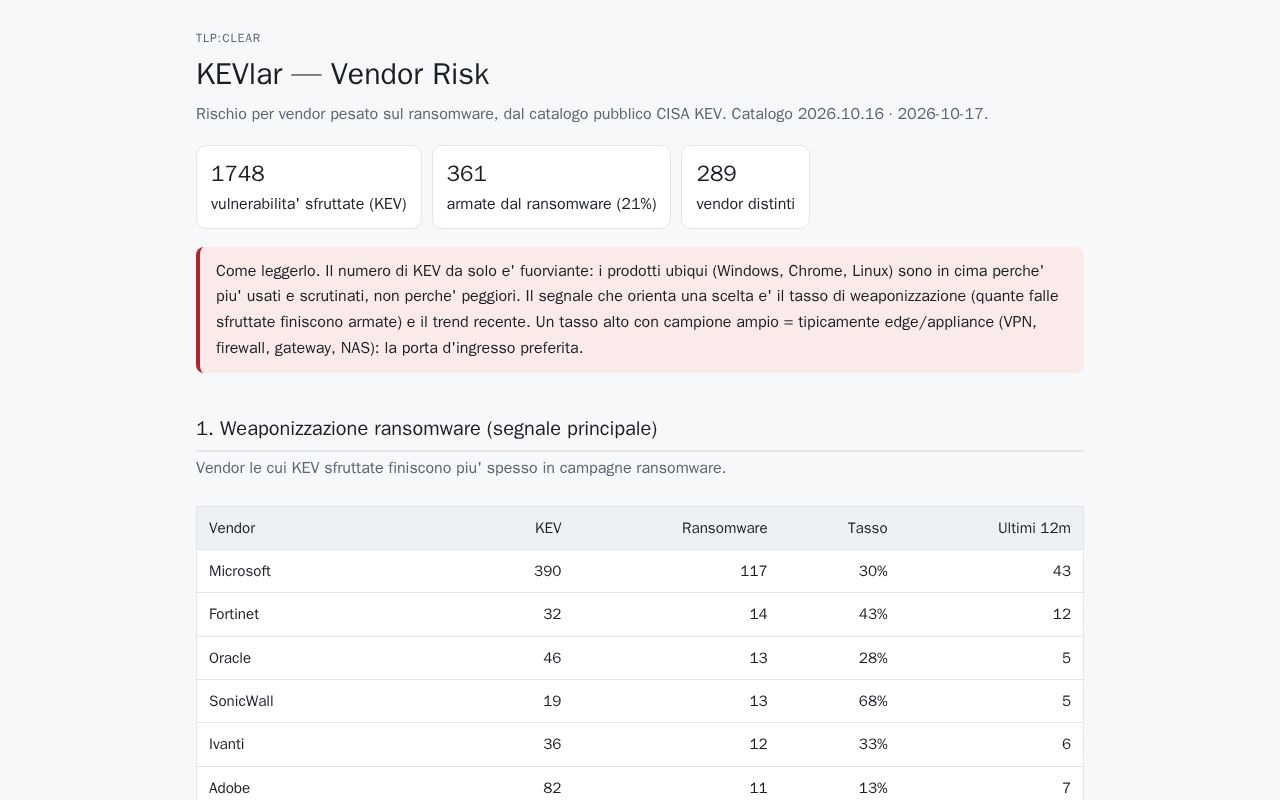Screen dimensions: 1280x800
Task: Click Fortinet's "Ultimi 12m" value
Action: pos(1062,614)
